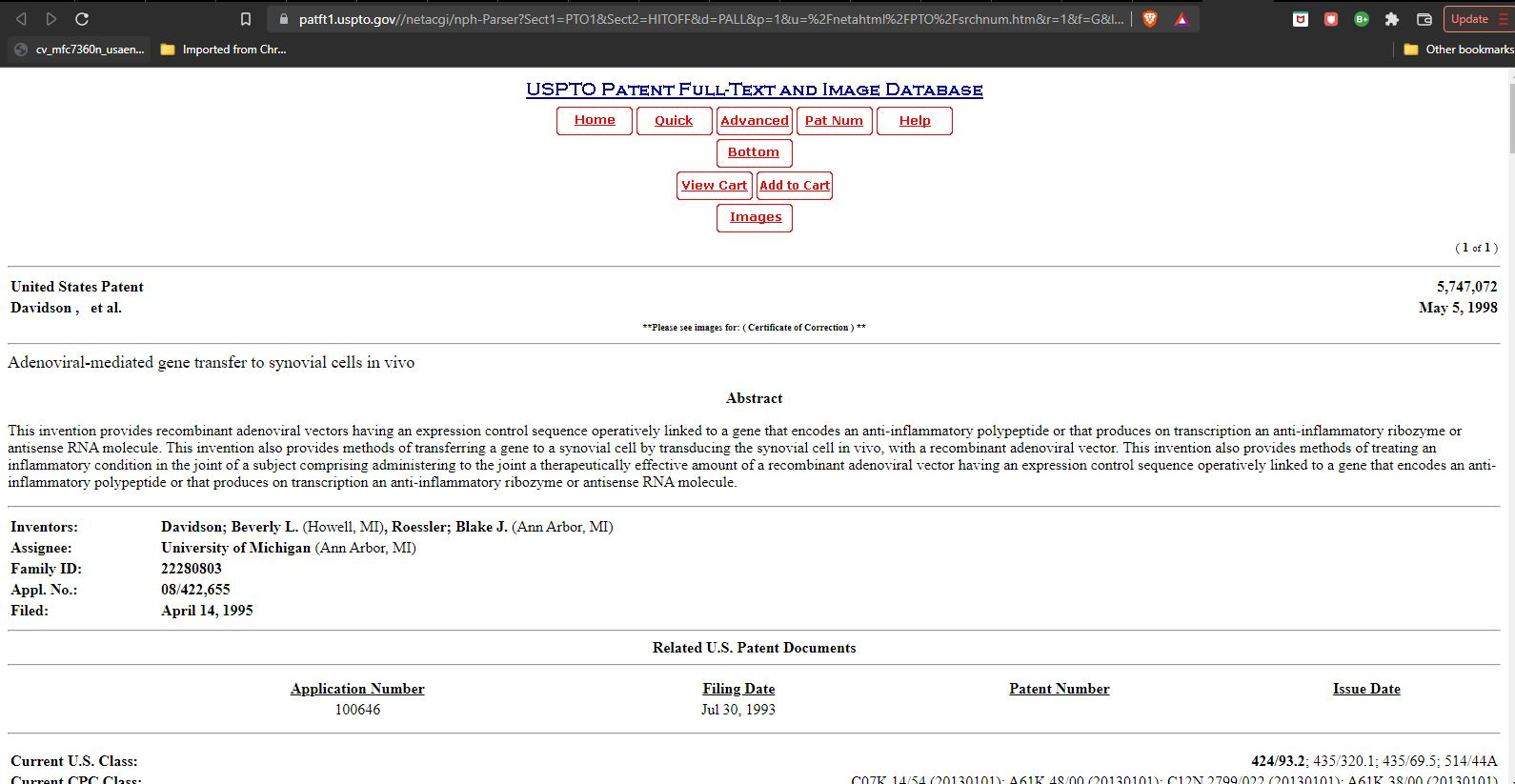This screenshot has width=1515, height=784.
Task: Click the Filing Date column header
Action: (x=738, y=689)
